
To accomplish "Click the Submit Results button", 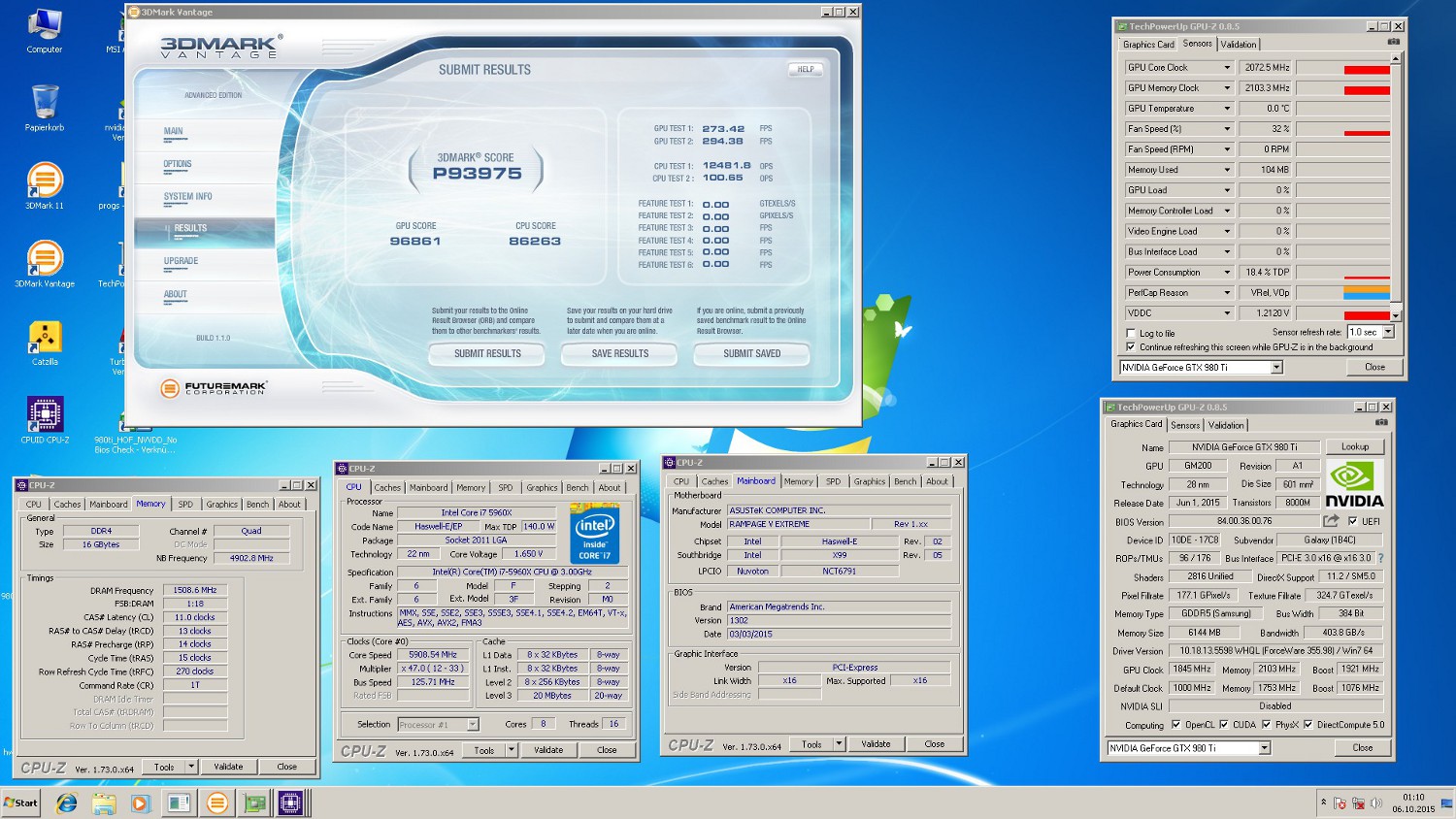I will click(x=488, y=354).
